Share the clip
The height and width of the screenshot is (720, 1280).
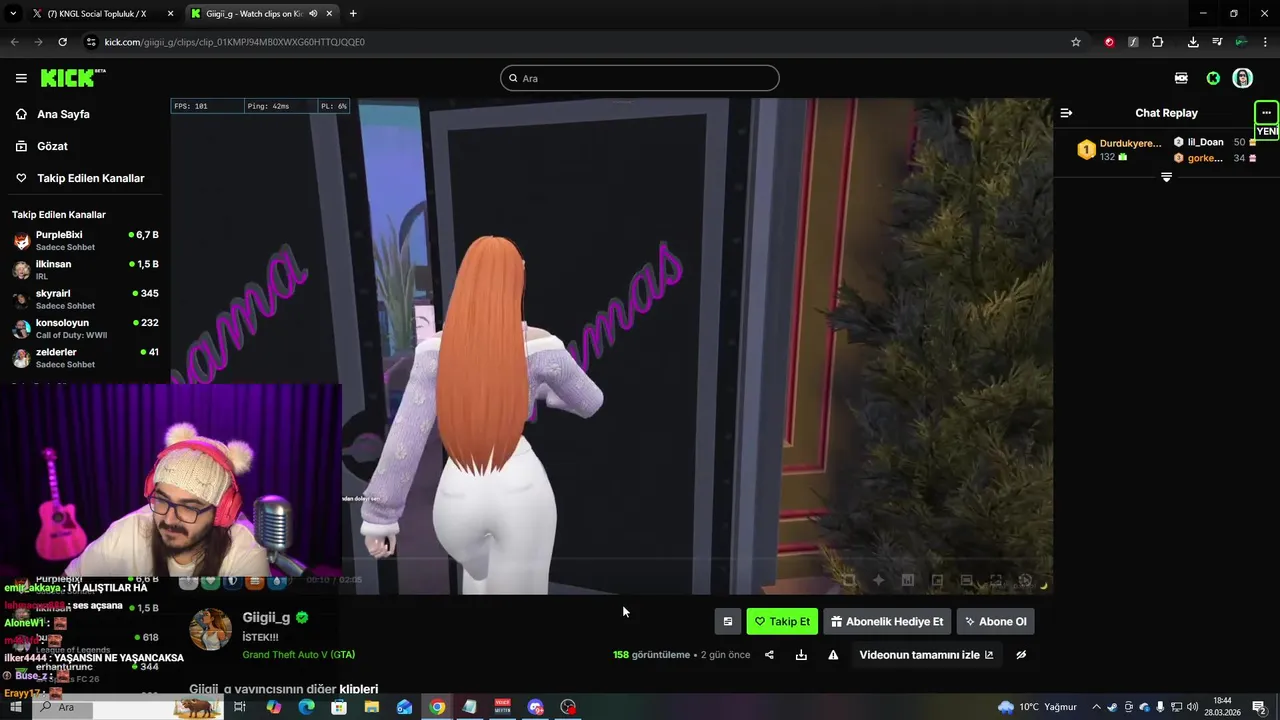tap(769, 655)
